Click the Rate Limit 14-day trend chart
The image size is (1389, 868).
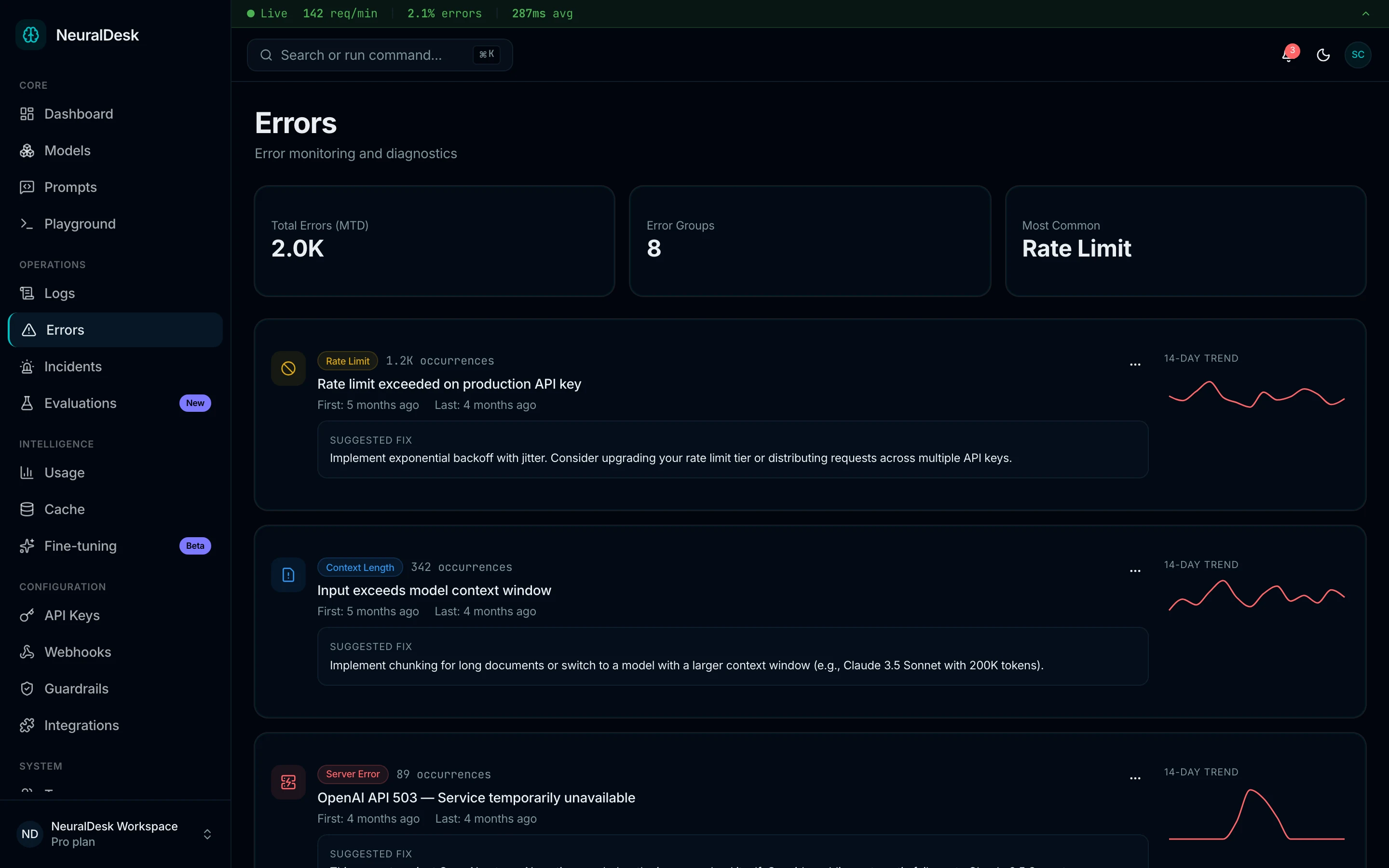(1257, 395)
